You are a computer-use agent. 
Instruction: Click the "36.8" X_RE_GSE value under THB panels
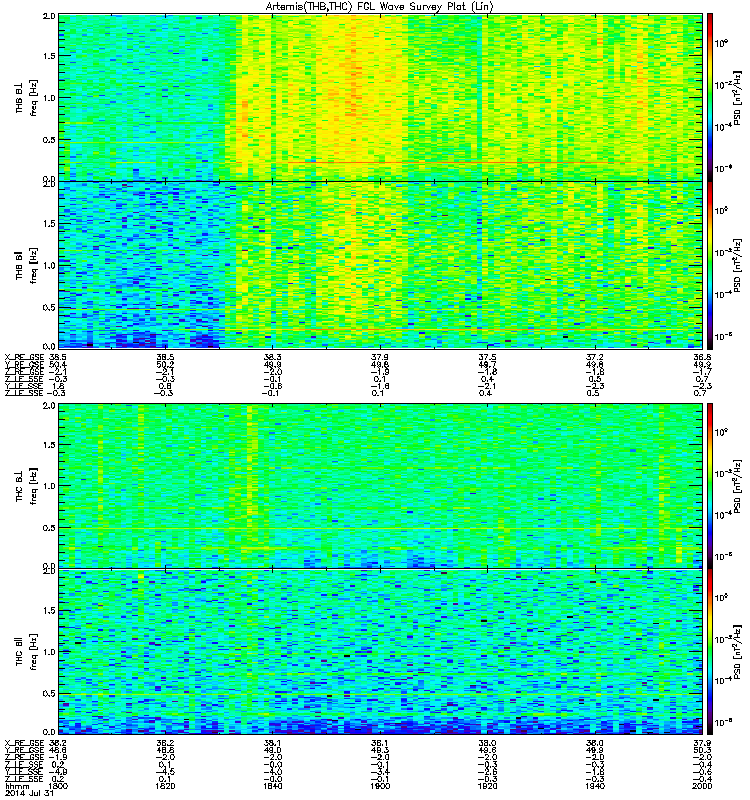pos(702,357)
